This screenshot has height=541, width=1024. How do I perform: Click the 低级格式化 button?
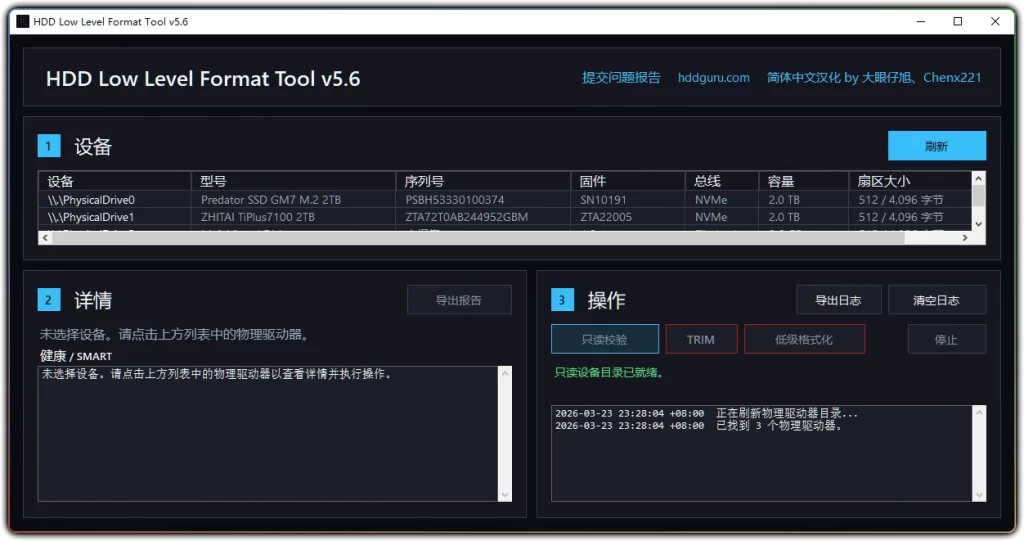coord(804,339)
